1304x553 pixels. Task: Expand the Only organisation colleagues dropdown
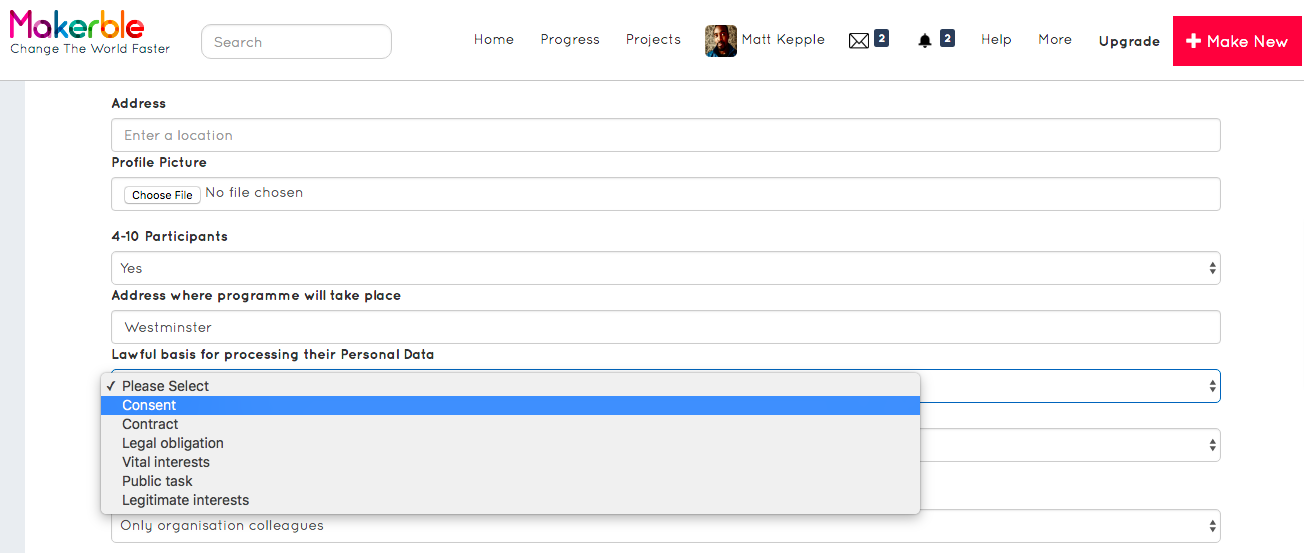point(666,525)
